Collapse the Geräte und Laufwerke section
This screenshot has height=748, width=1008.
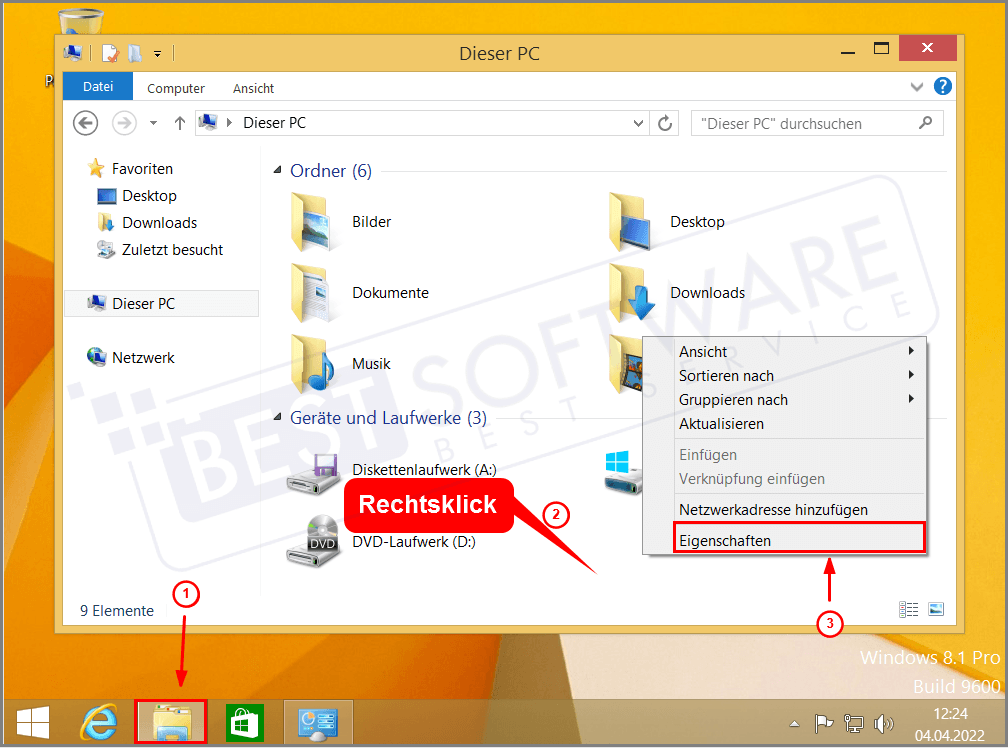pyautogui.click(x=276, y=418)
